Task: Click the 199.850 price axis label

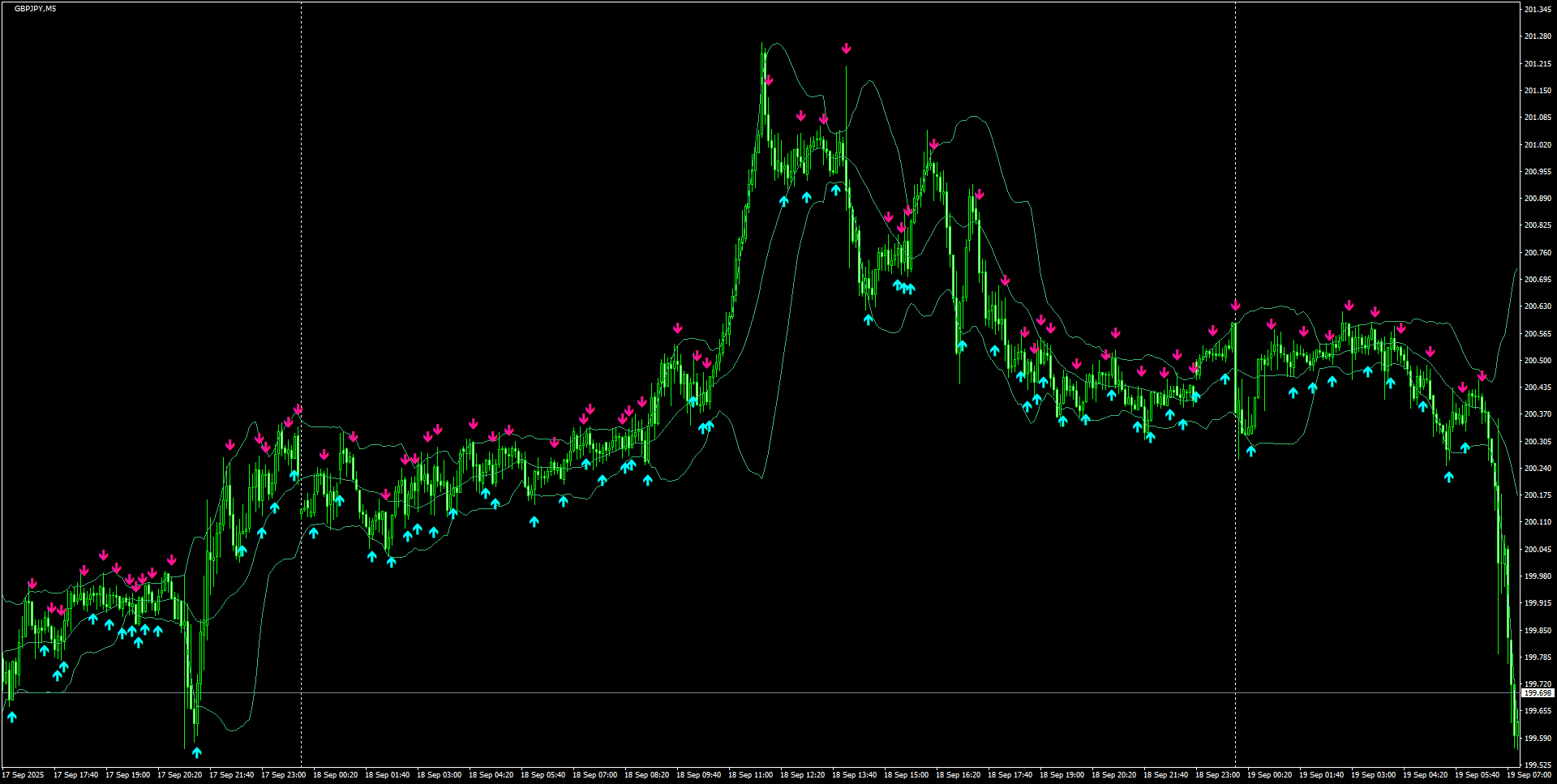Action: [1538, 631]
